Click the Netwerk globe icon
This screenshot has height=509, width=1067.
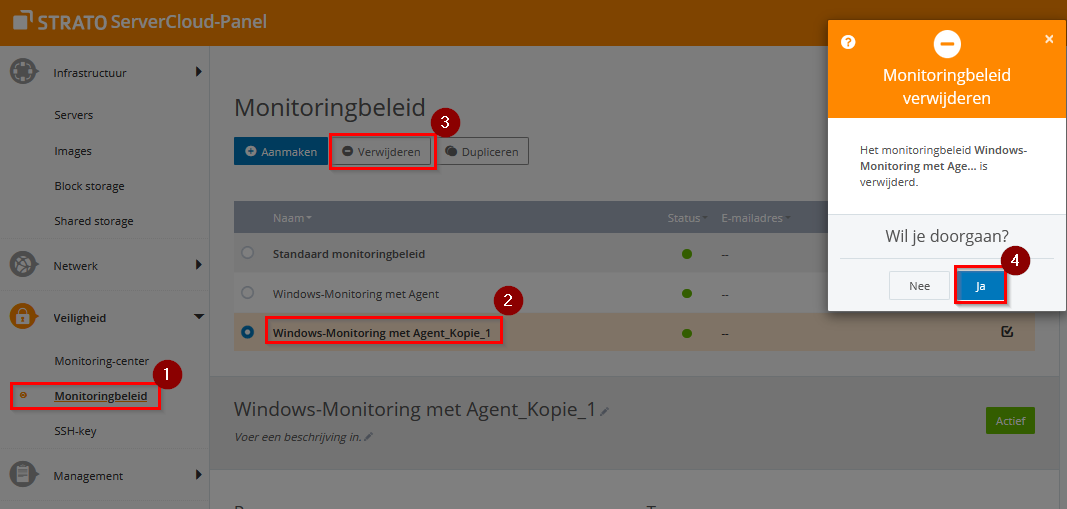pos(23,265)
